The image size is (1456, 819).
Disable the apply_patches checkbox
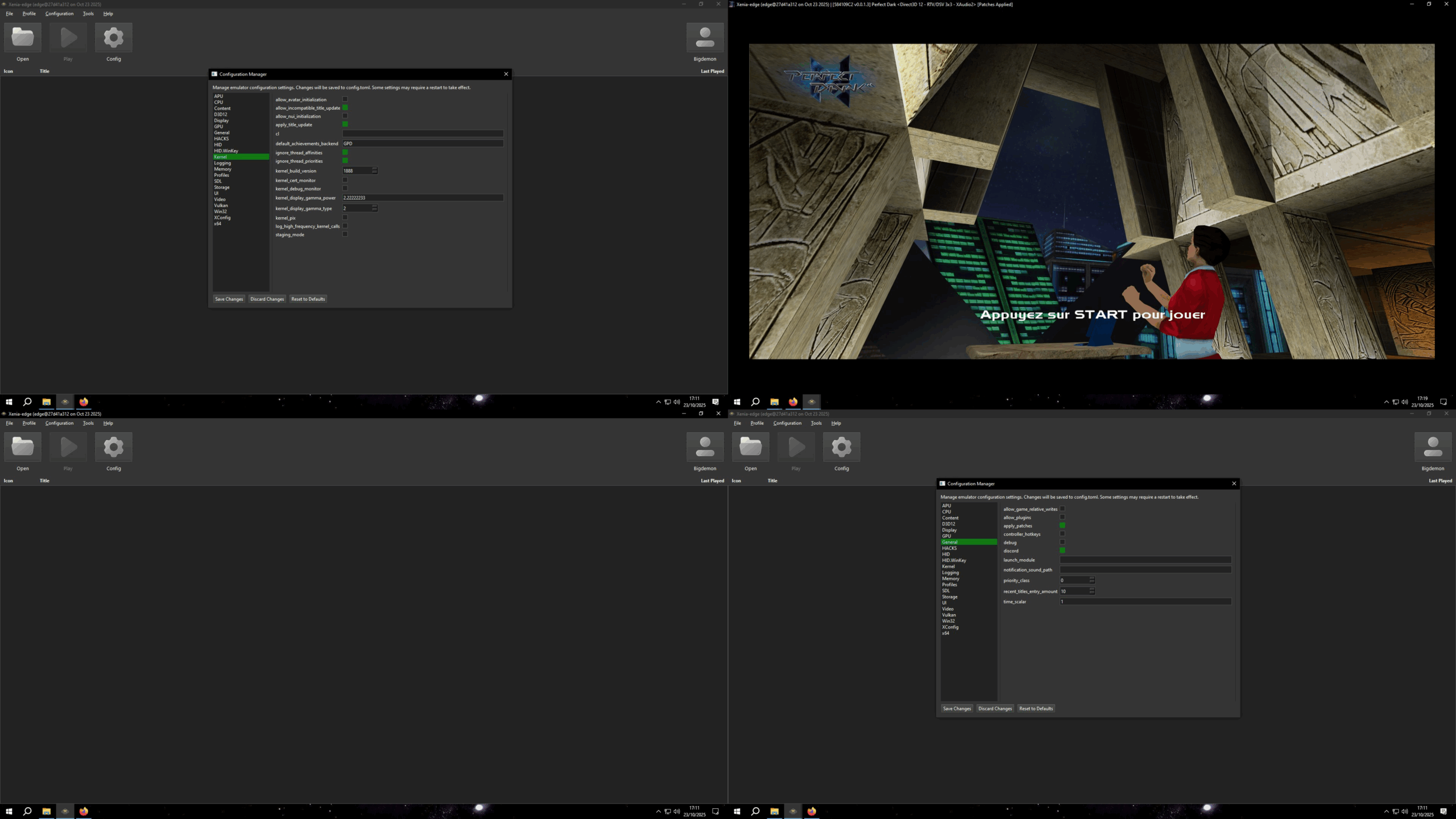pos(1062,526)
